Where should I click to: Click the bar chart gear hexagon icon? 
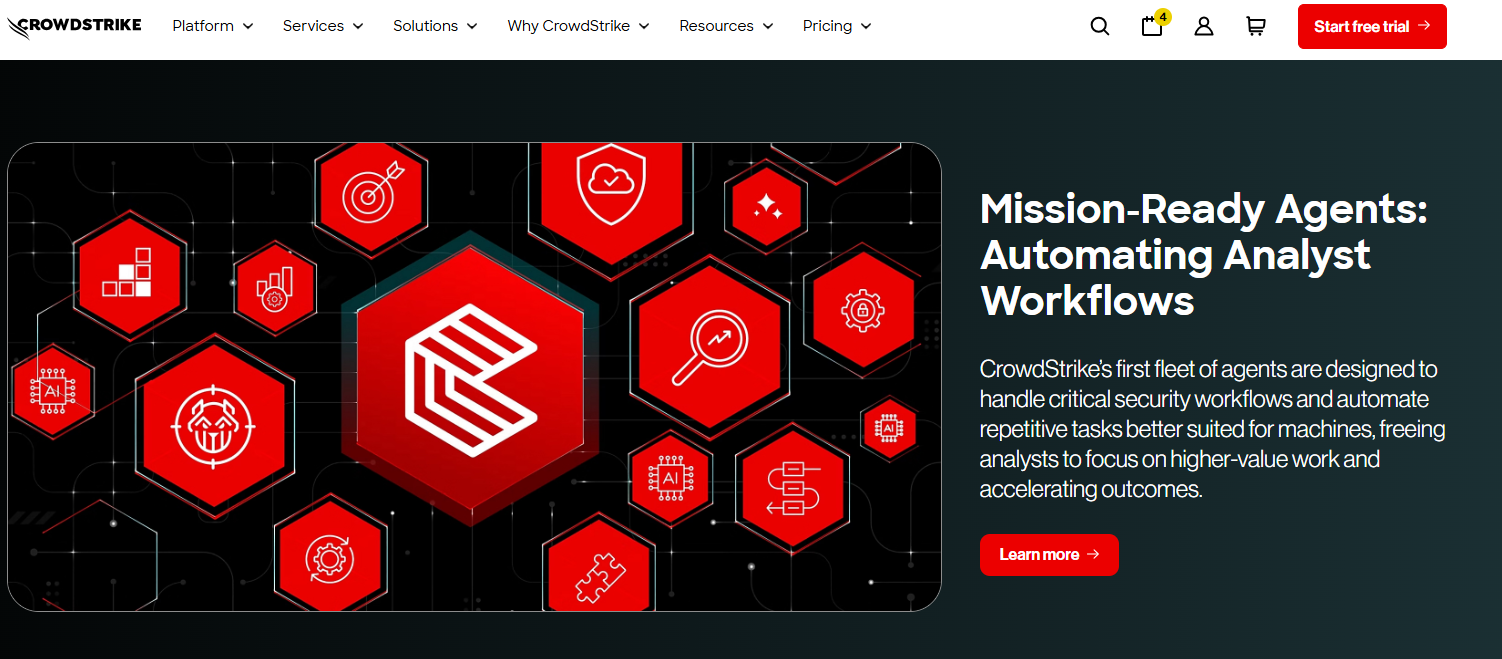pyautogui.click(x=275, y=288)
